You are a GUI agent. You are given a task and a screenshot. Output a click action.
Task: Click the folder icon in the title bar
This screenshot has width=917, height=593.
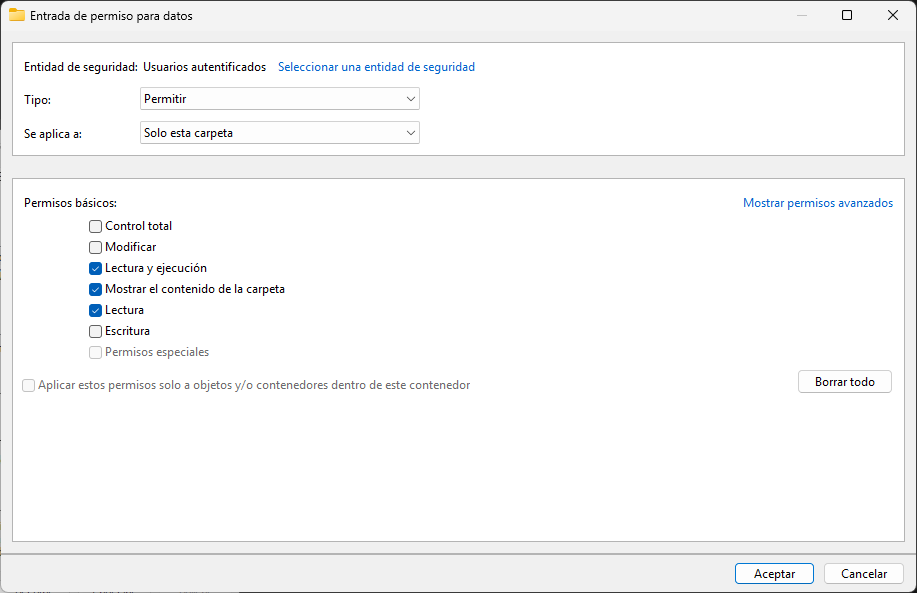18,15
